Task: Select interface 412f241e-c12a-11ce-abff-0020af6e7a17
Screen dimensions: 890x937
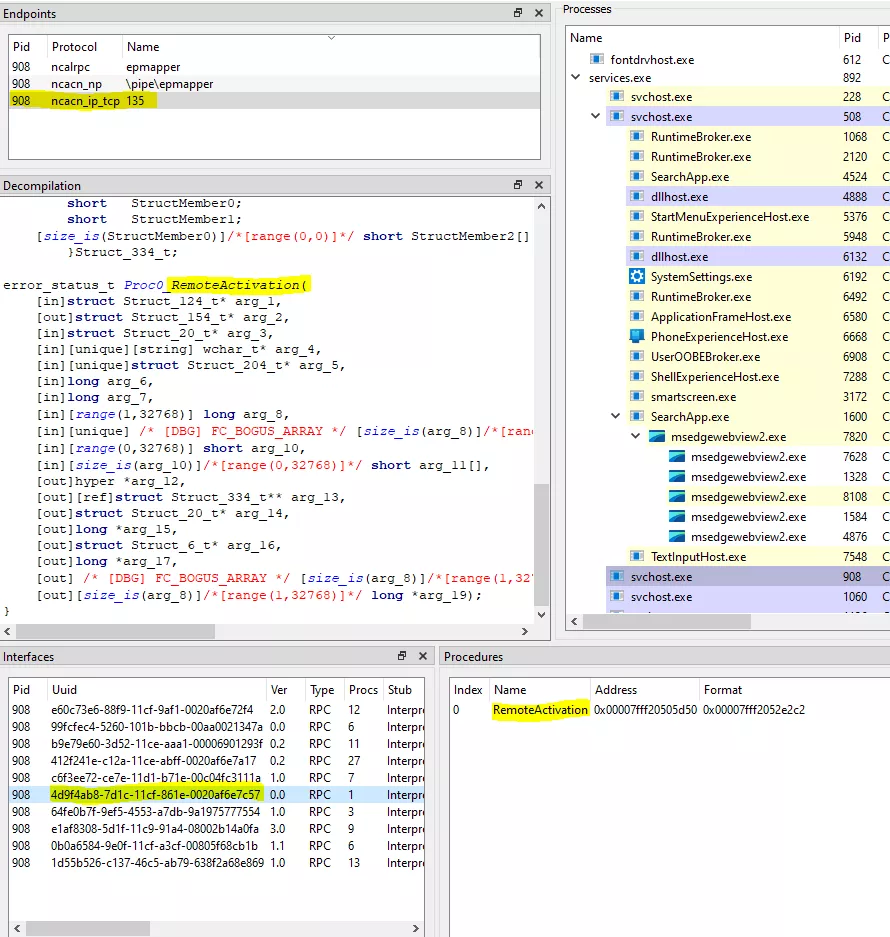Action: coord(216,761)
